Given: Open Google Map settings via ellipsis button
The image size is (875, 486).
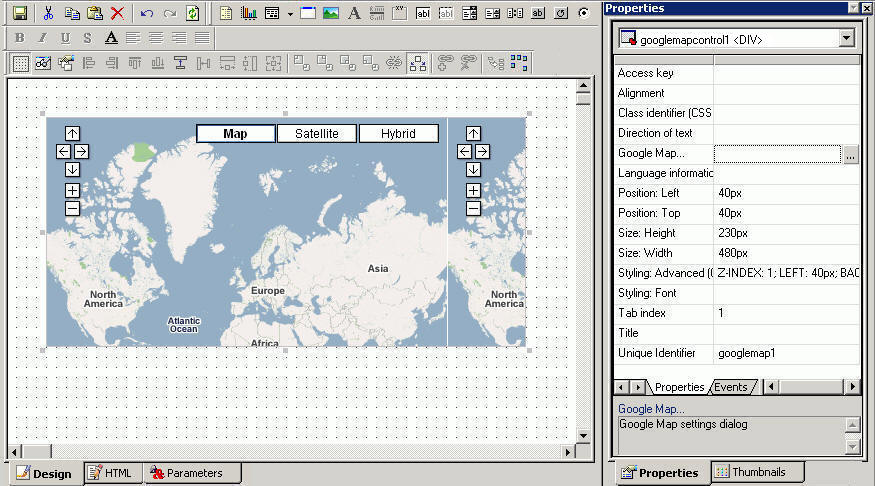Looking at the screenshot, I should (850, 154).
